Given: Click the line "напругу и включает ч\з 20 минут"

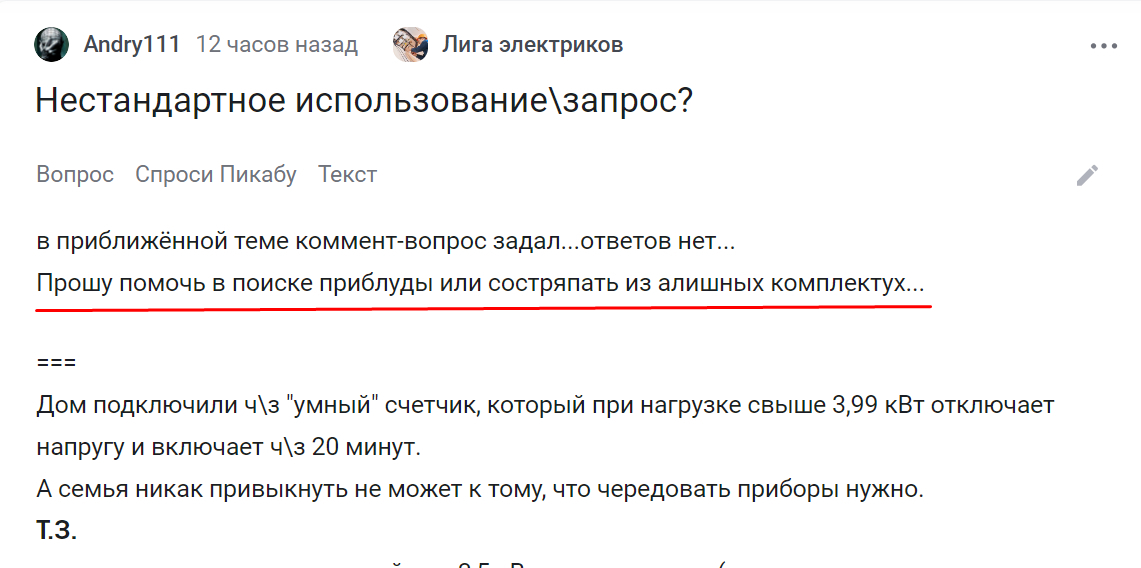Looking at the screenshot, I should click(x=226, y=447).
